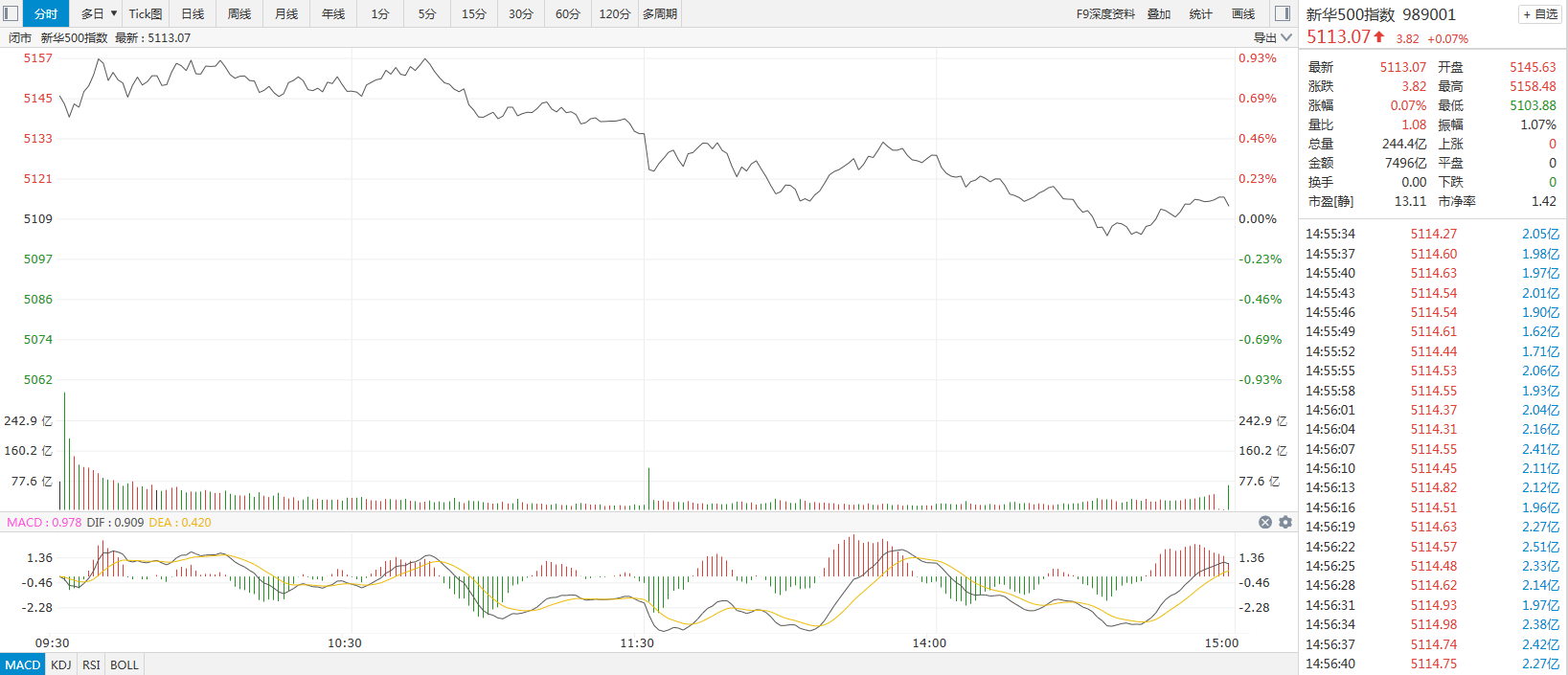The image size is (1568, 675).
Task: Click the 最高 value 5158.48
Action: click(1533, 86)
